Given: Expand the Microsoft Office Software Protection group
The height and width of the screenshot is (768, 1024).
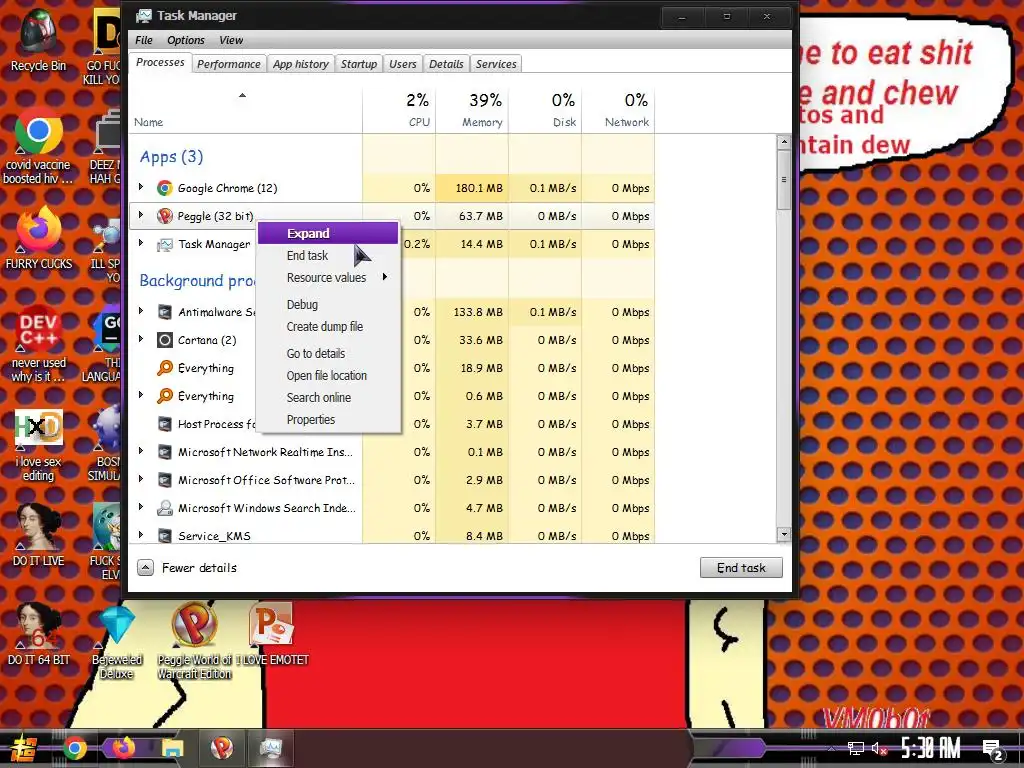Looking at the screenshot, I should click(141, 479).
